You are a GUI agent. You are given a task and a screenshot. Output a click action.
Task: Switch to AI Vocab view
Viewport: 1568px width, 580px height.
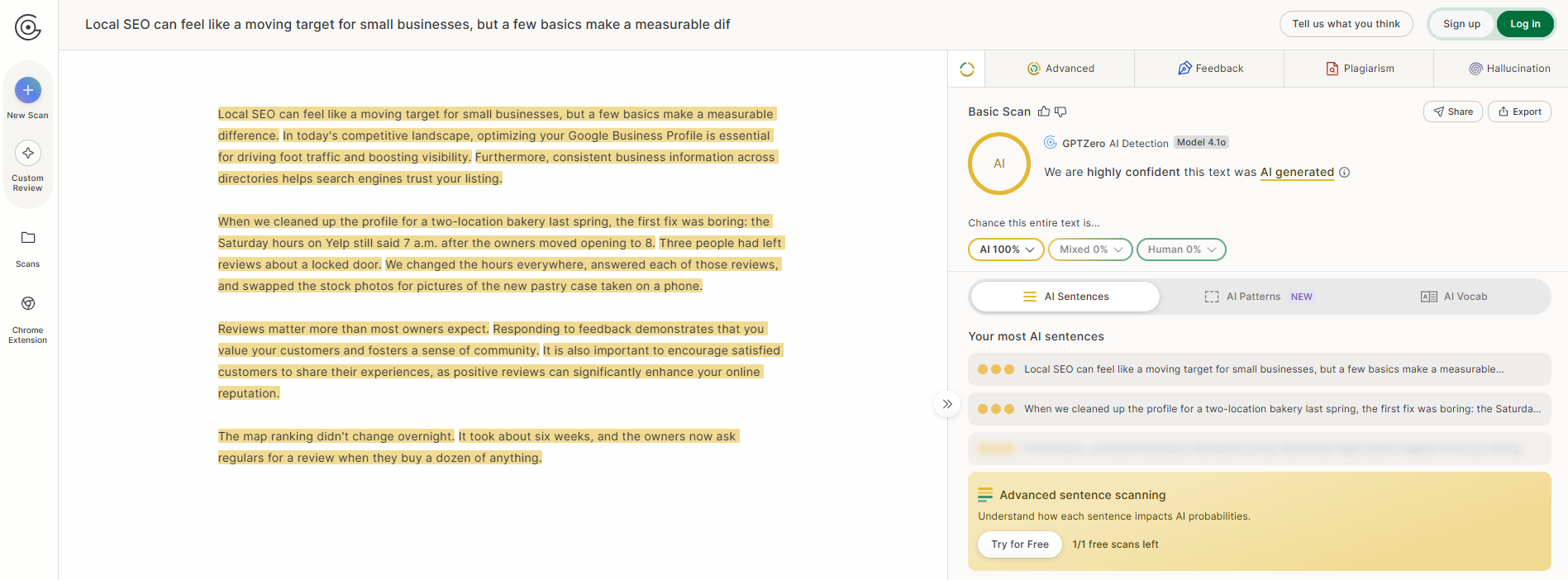1453,297
